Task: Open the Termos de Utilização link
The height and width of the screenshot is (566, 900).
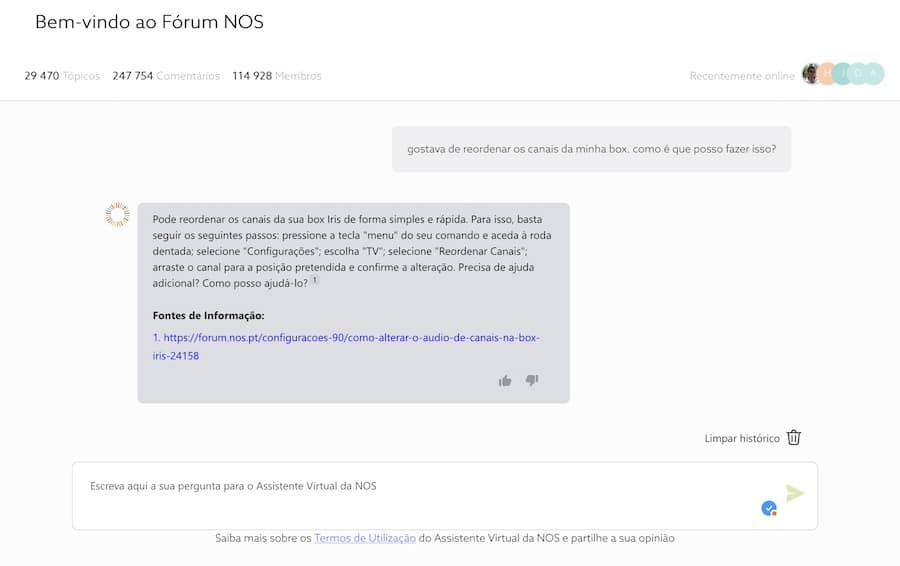Action: click(365, 538)
